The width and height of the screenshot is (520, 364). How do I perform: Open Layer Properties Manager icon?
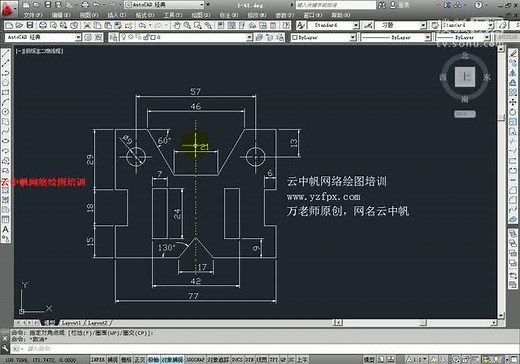pyautogui.click(x=113, y=37)
